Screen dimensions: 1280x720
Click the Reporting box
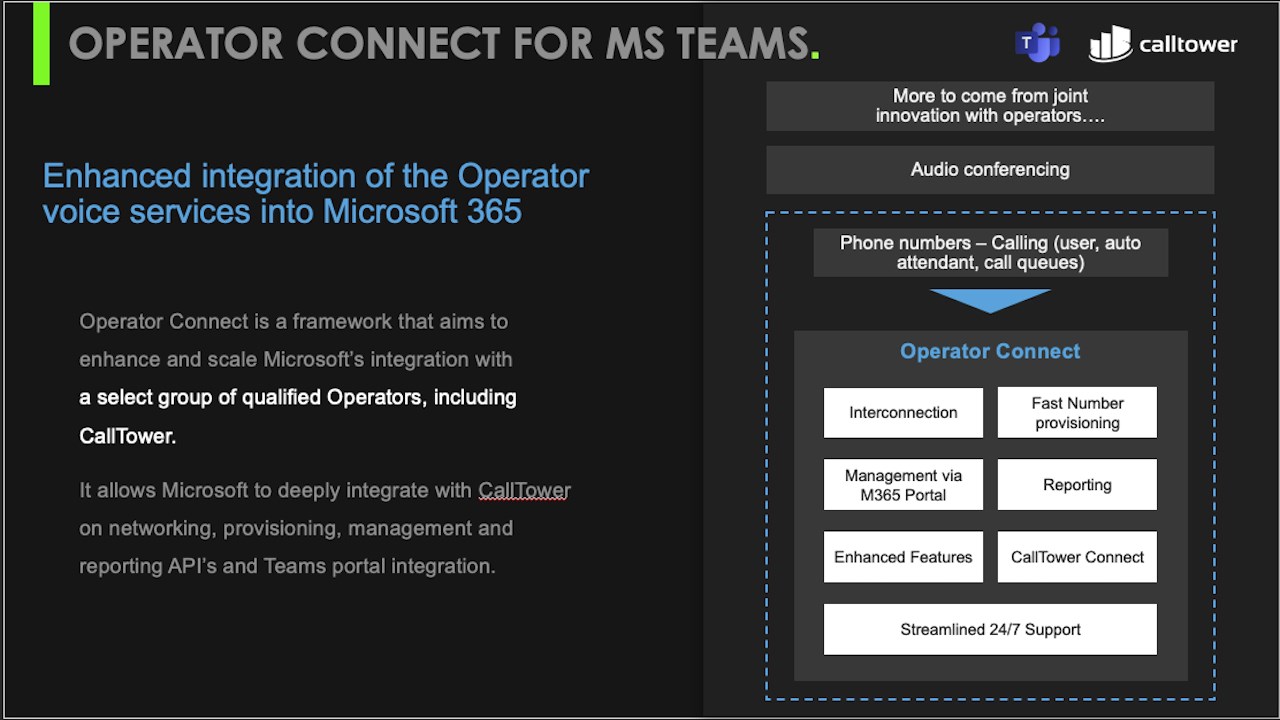coord(1077,485)
